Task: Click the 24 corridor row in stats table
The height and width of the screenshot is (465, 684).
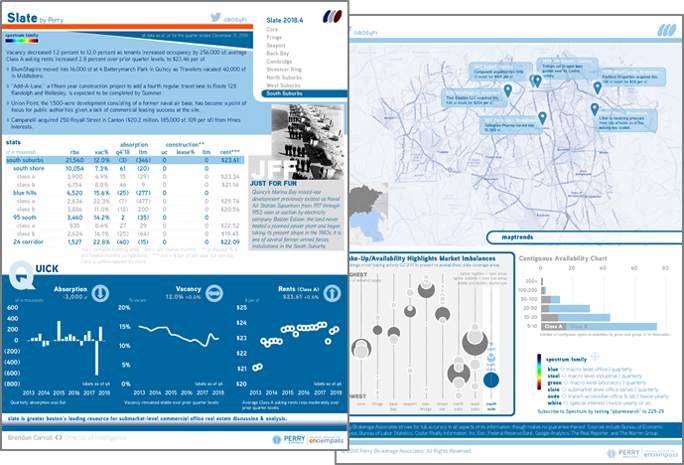Action: pos(125,242)
